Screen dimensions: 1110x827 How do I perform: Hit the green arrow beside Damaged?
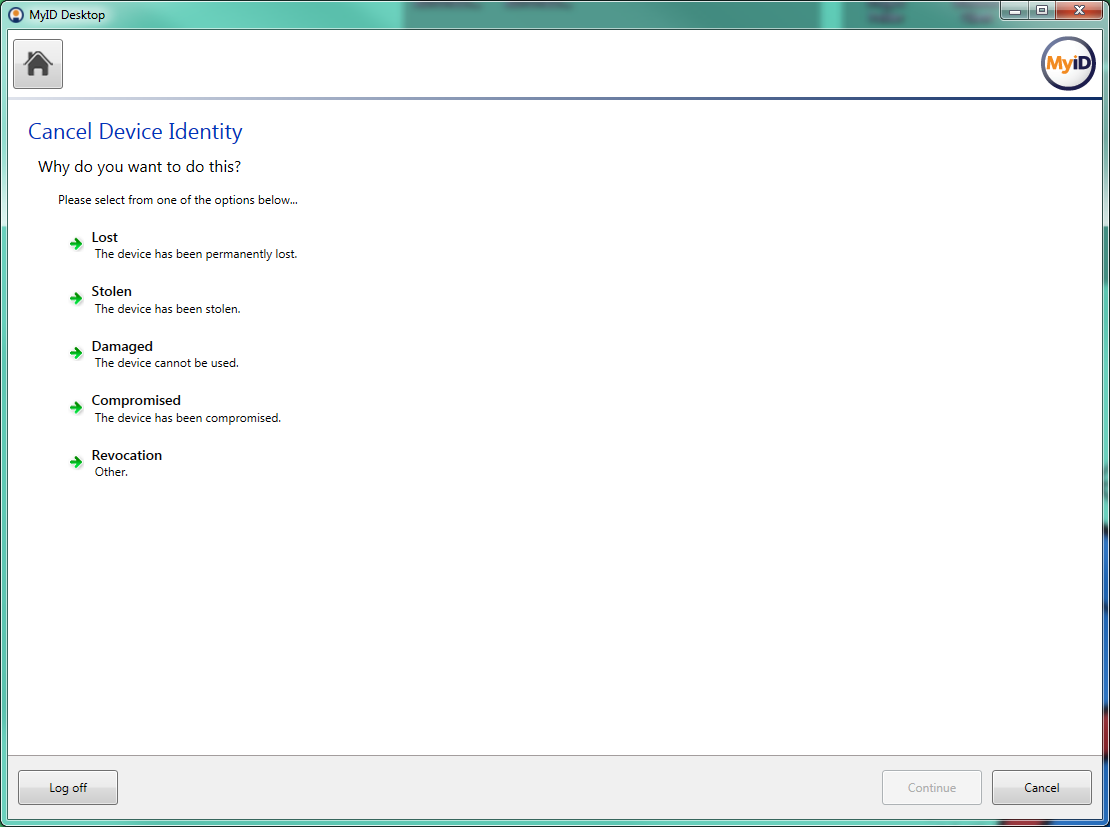(x=76, y=353)
